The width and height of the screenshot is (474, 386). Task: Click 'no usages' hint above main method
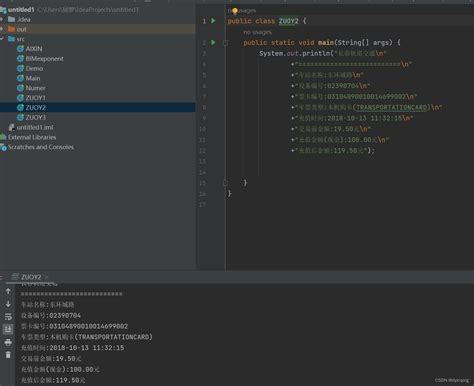point(257,32)
